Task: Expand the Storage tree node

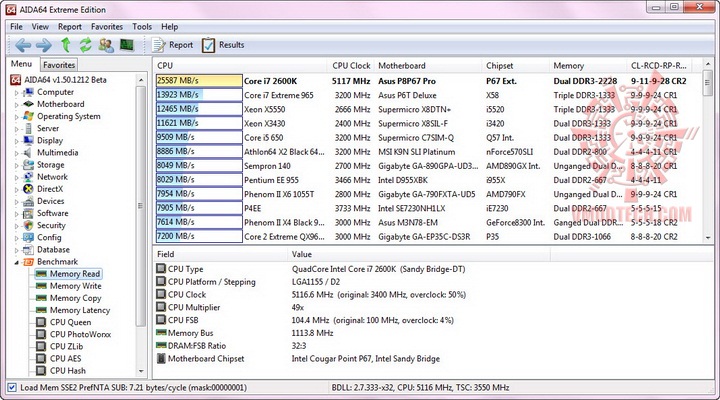Action: (x=17, y=165)
